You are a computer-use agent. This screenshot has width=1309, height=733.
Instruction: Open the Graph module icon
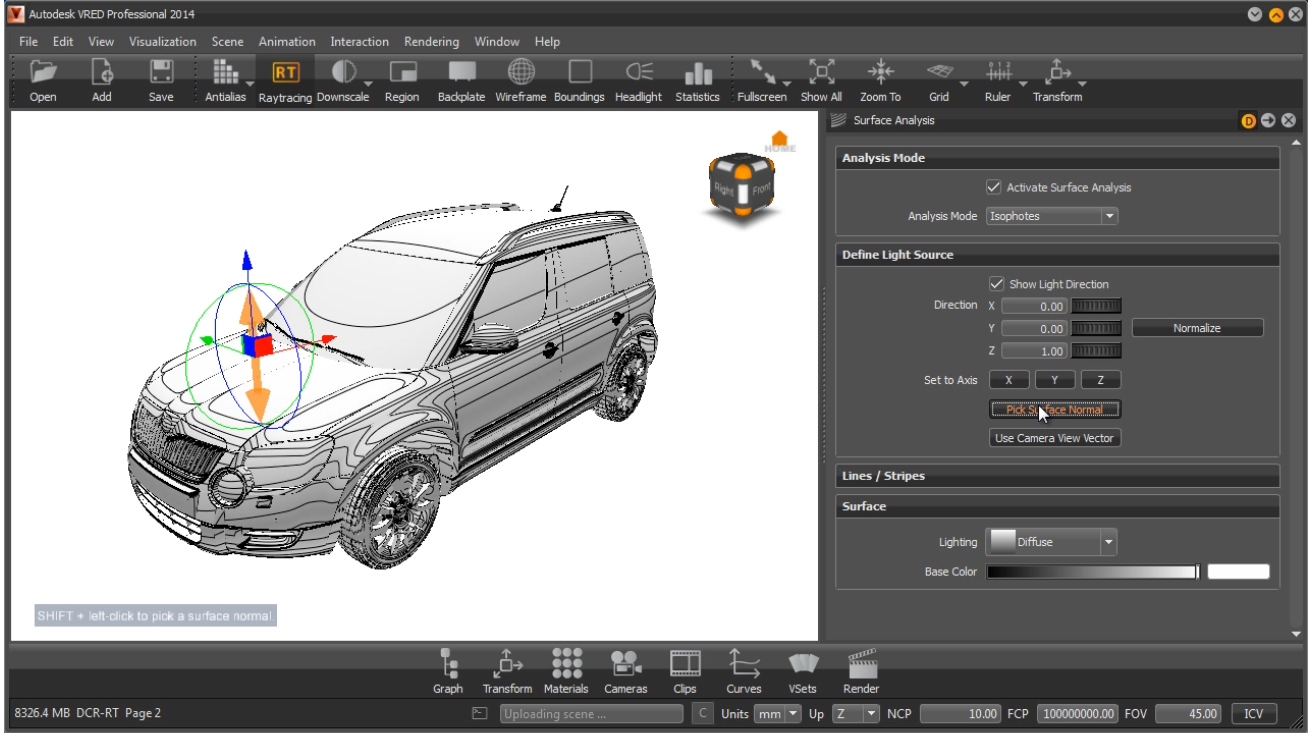point(448,663)
